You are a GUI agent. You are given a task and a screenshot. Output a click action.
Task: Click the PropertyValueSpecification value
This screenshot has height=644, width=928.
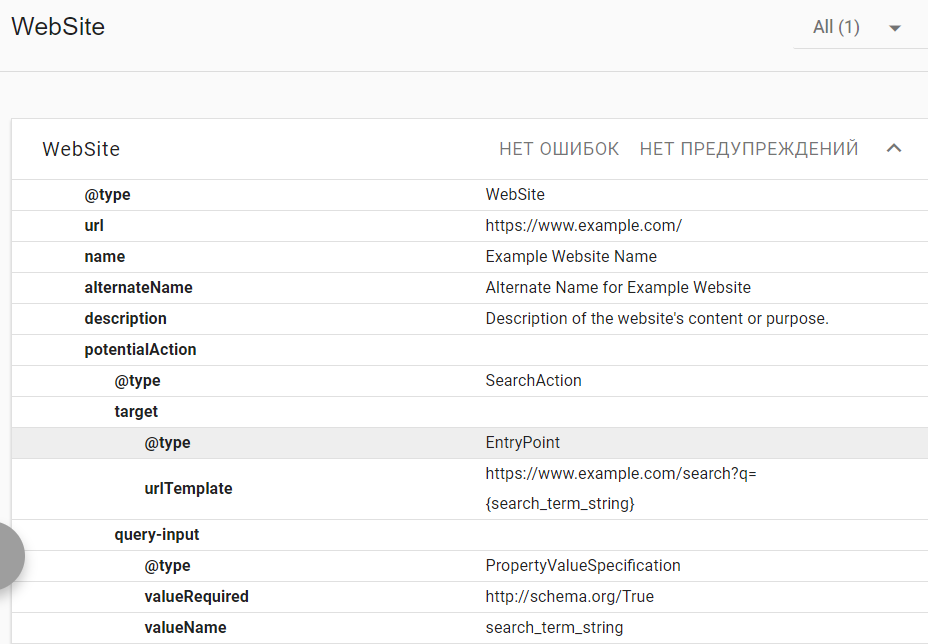582,566
